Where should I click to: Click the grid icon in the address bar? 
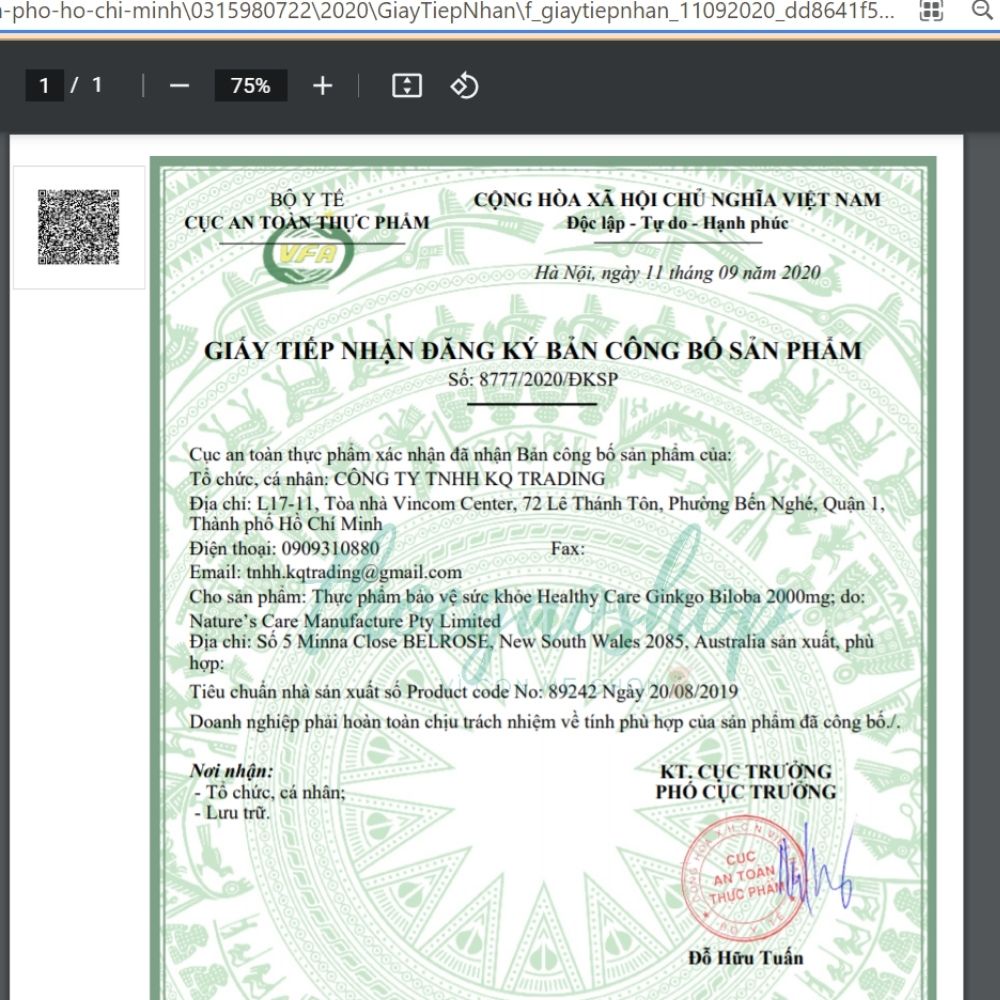[931, 10]
